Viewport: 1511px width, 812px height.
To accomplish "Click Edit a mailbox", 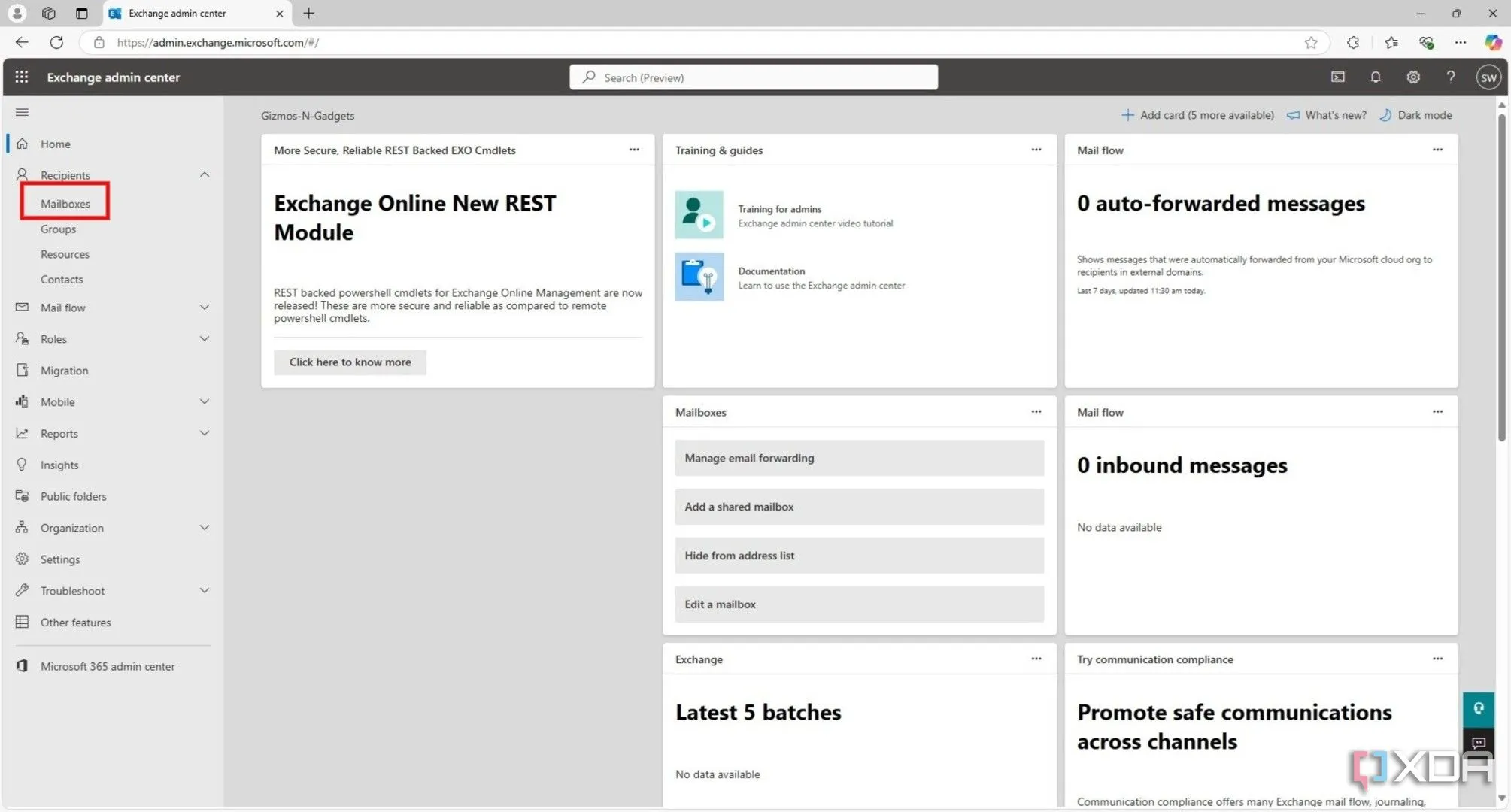I will point(860,604).
